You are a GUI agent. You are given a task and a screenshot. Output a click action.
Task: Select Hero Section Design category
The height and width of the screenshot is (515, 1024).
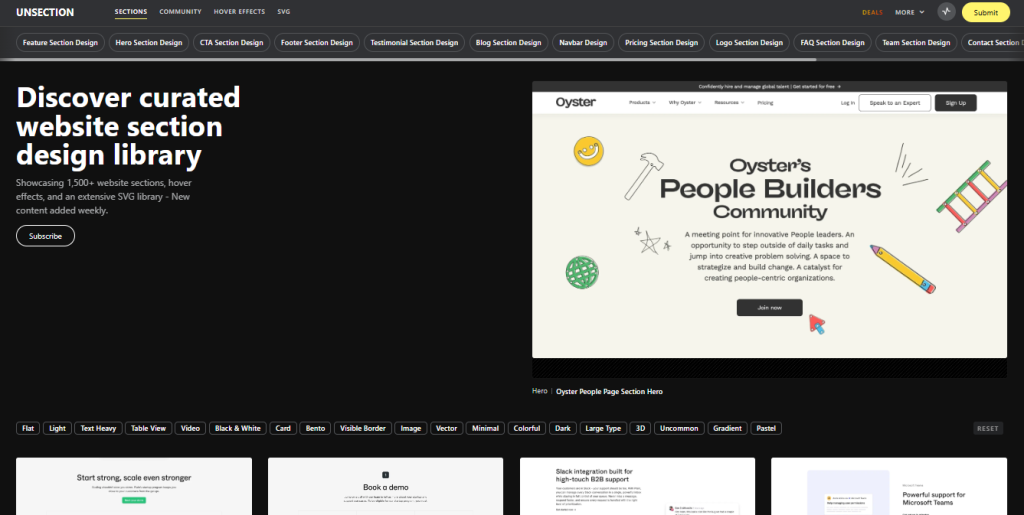pyautogui.click(x=149, y=42)
